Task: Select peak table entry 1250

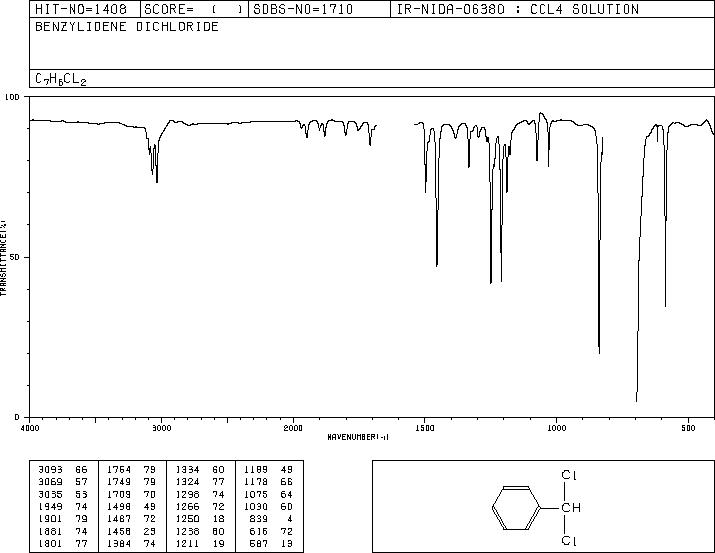Action: (x=187, y=519)
